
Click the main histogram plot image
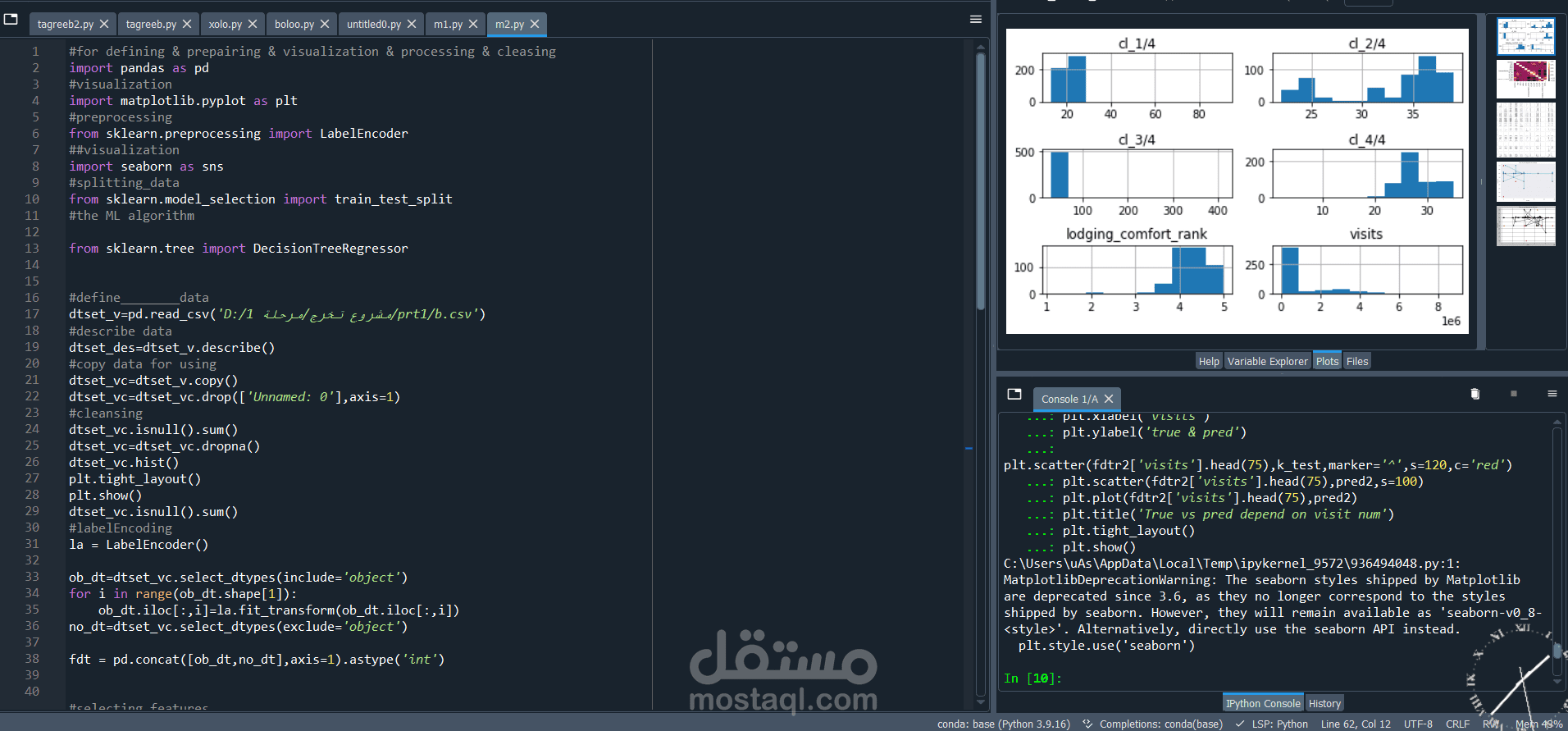pyautogui.click(x=1237, y=181)
